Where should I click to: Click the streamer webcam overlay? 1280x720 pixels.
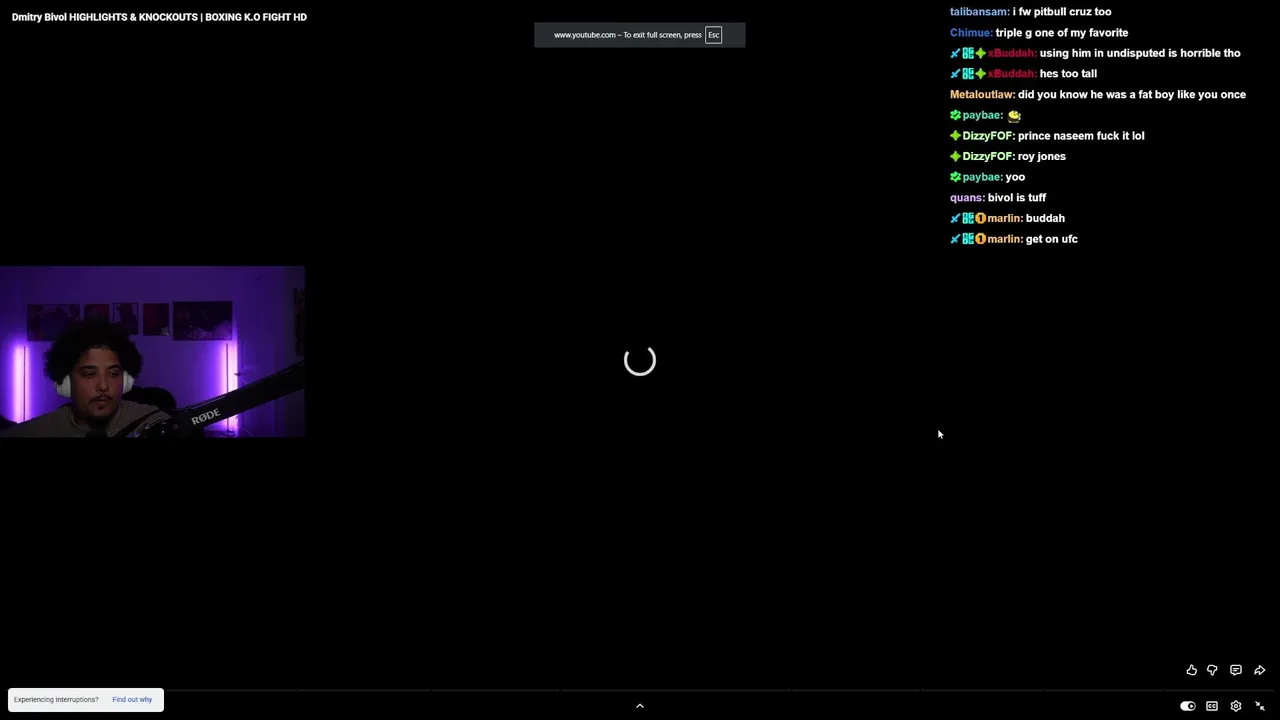(152, 352)
